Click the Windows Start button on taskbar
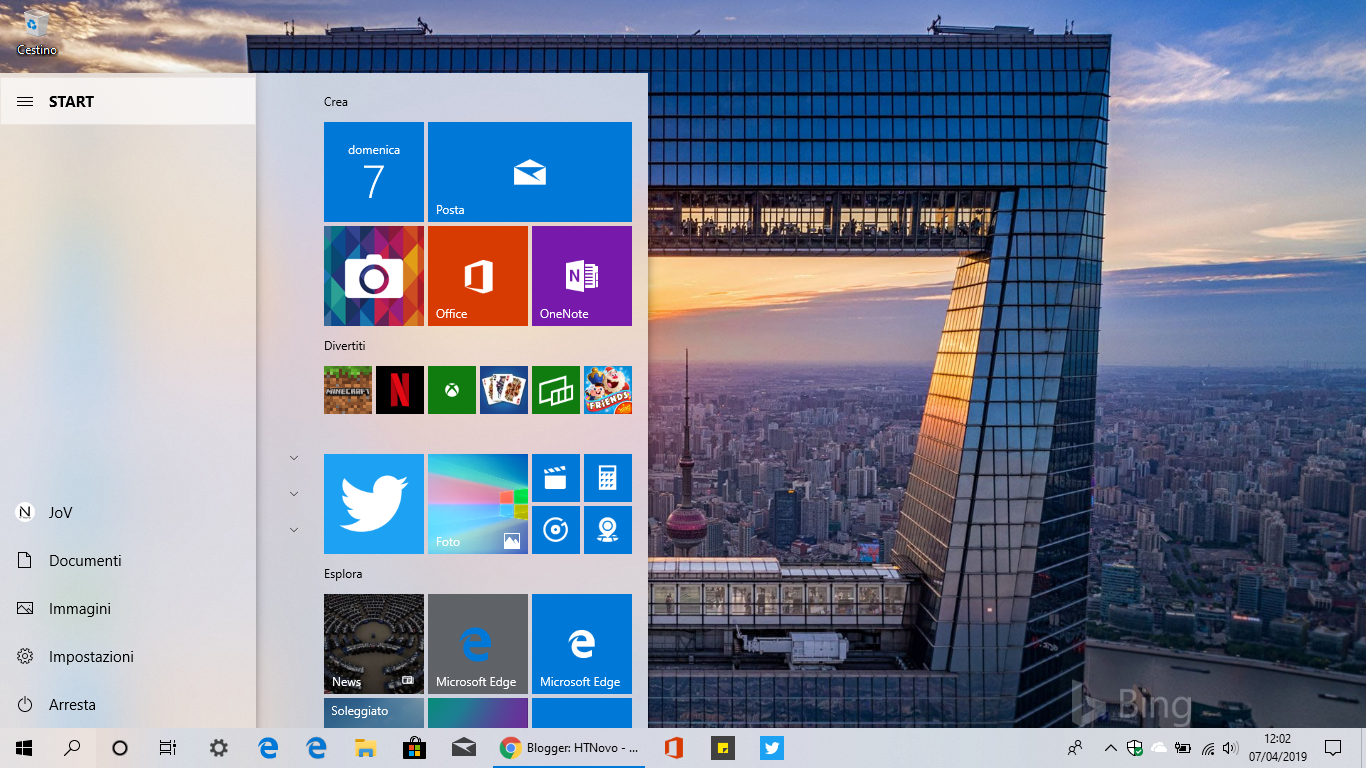The image size is (1366, 768). coord(24,748)
